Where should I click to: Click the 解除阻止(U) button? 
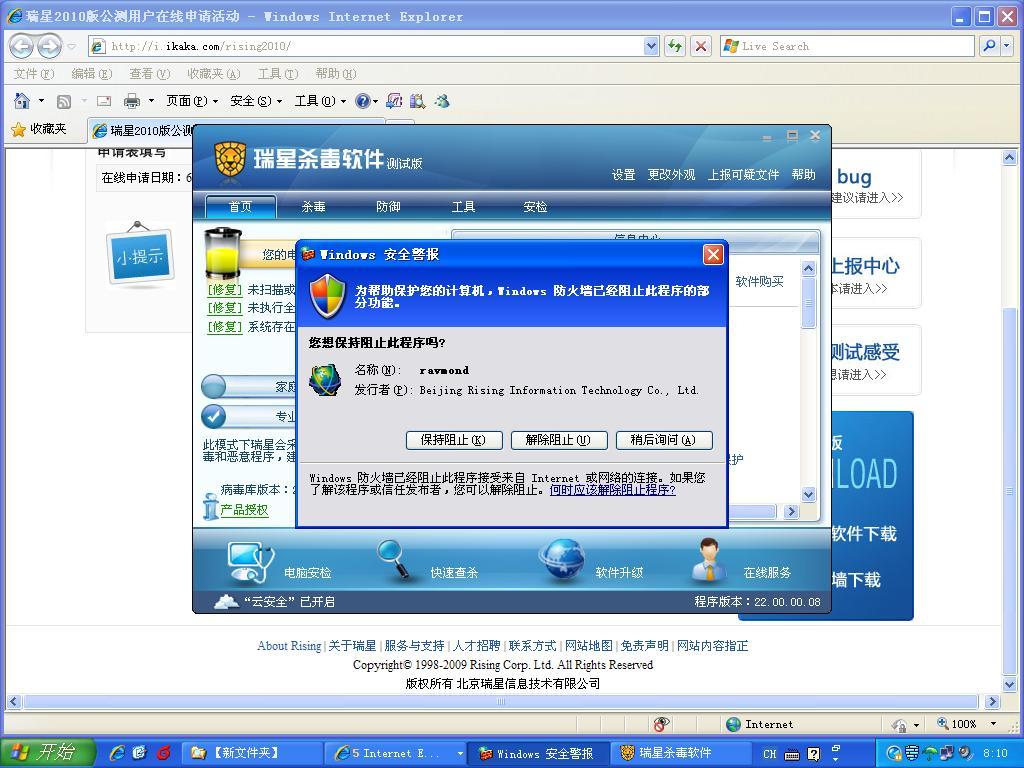[559, 440]
